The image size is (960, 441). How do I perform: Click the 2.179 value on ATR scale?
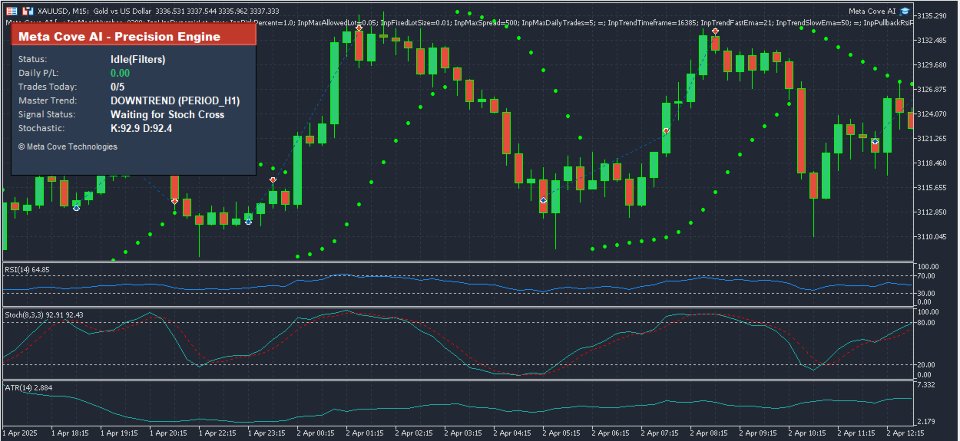927,423
